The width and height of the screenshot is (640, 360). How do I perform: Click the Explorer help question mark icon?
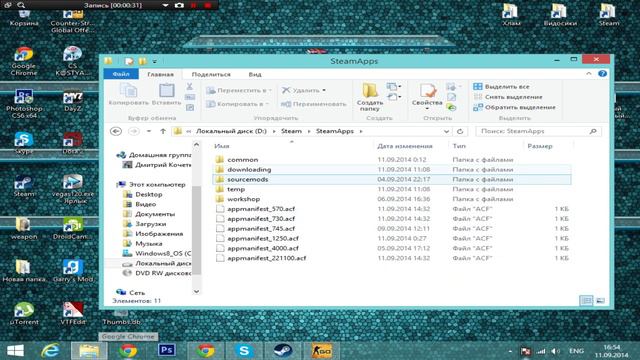point(602,74)
